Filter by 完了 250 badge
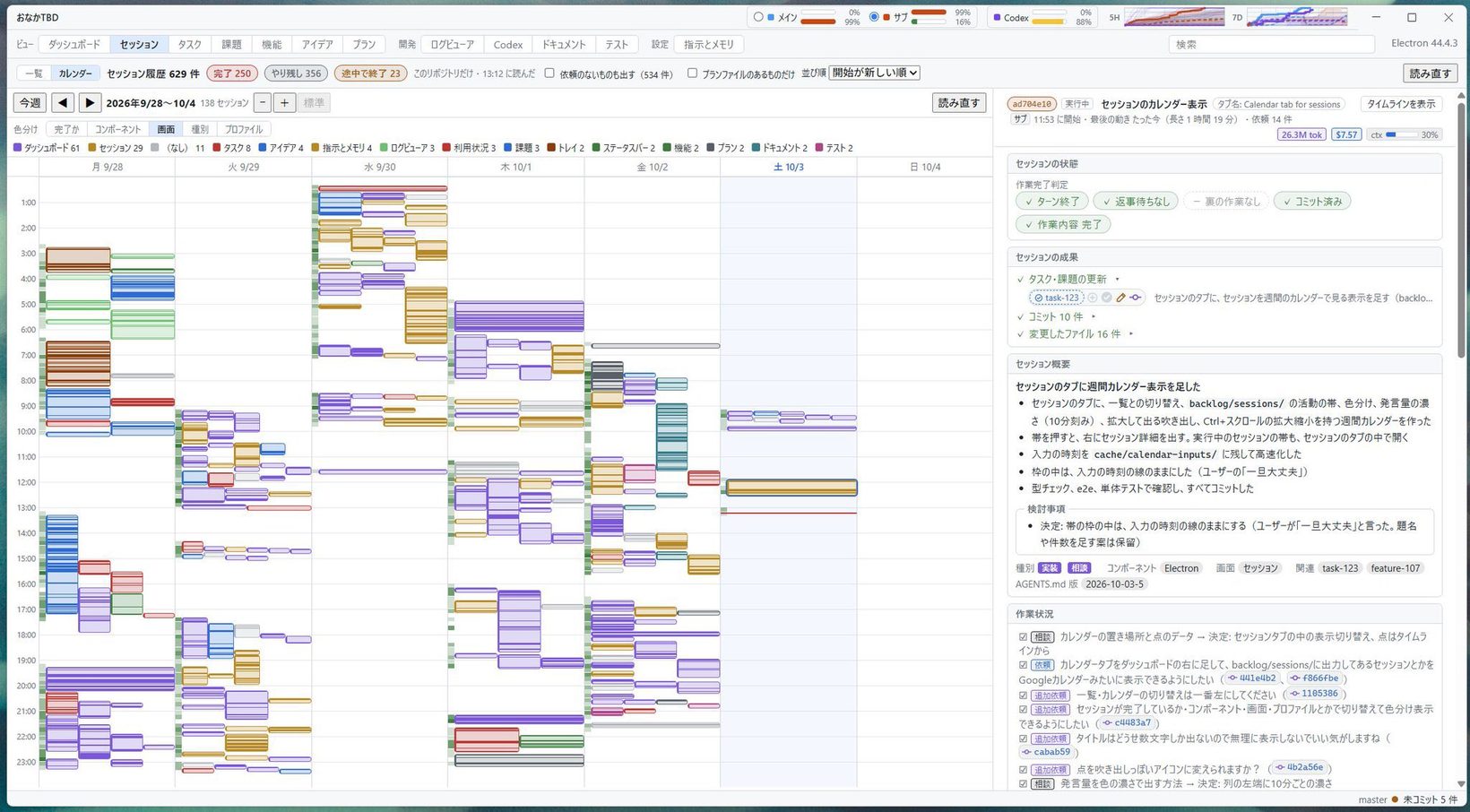This screenshot has width=1470, height=812. [x=232, y=73]
